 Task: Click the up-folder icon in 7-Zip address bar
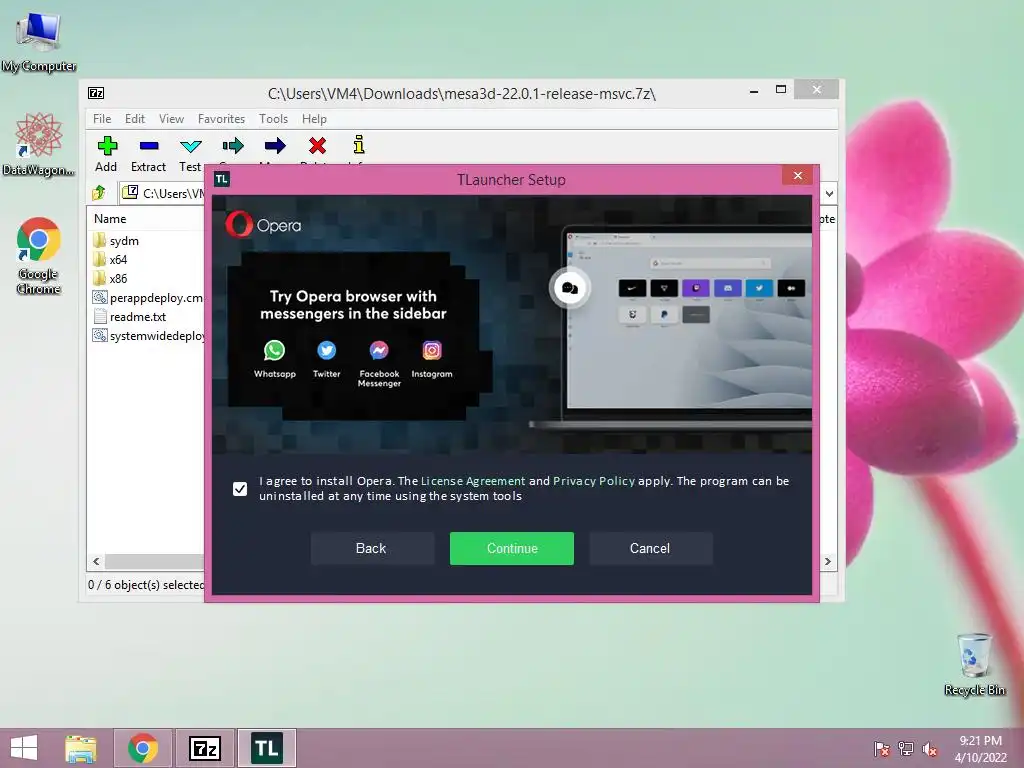99,193
